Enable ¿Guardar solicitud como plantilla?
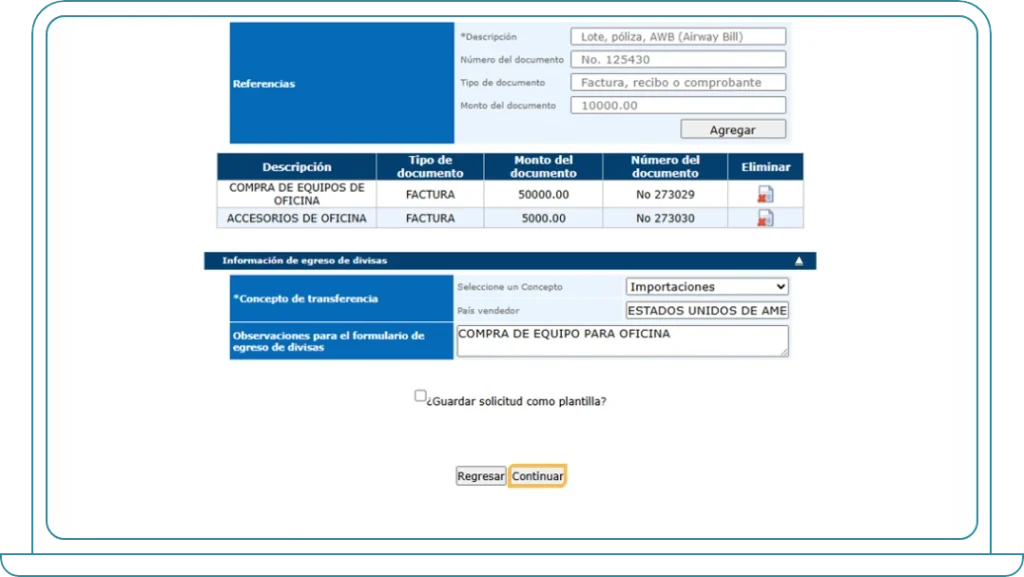 click(420, 395)
